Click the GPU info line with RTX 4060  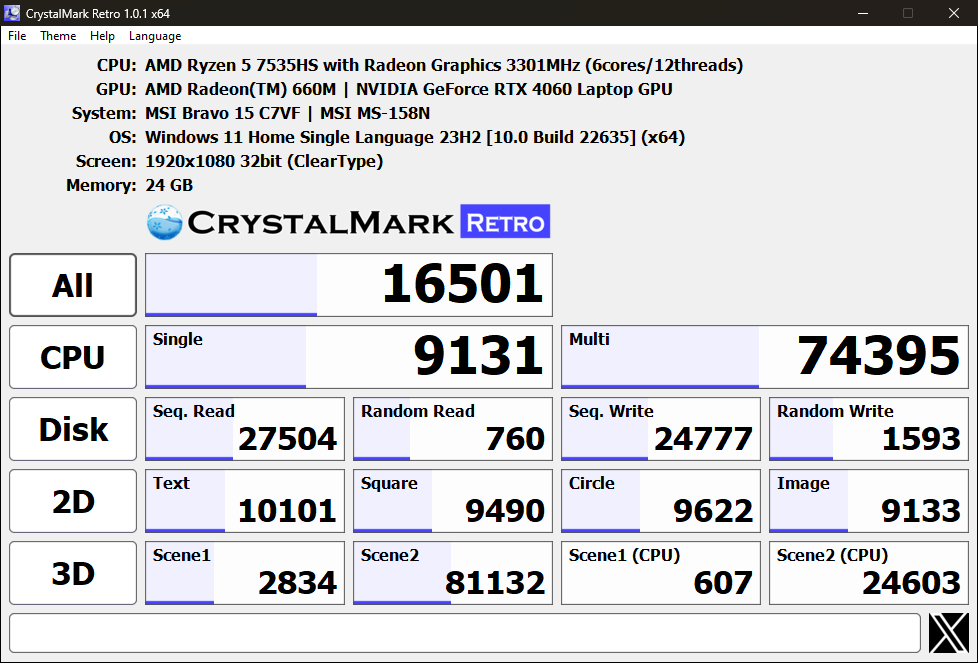409,89
